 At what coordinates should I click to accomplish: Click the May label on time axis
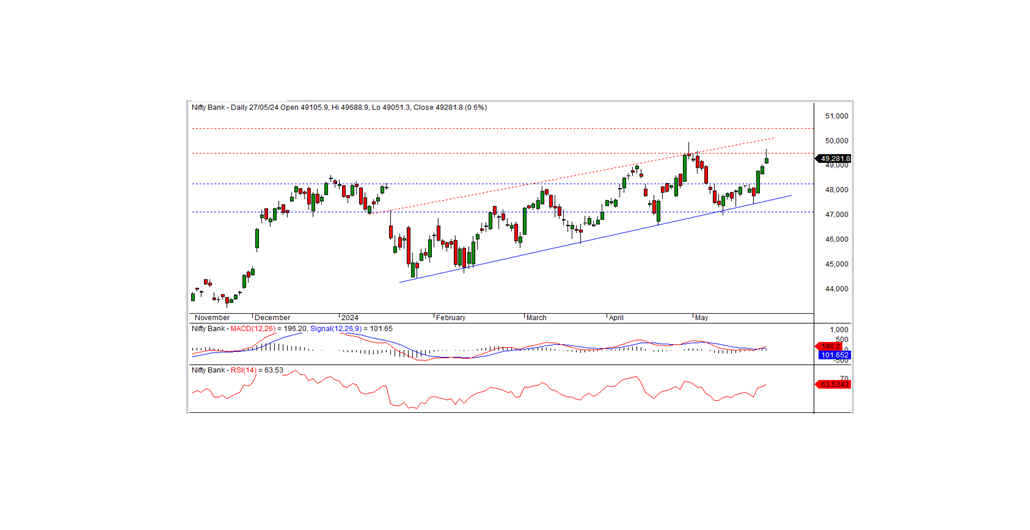tap(702, 318)
